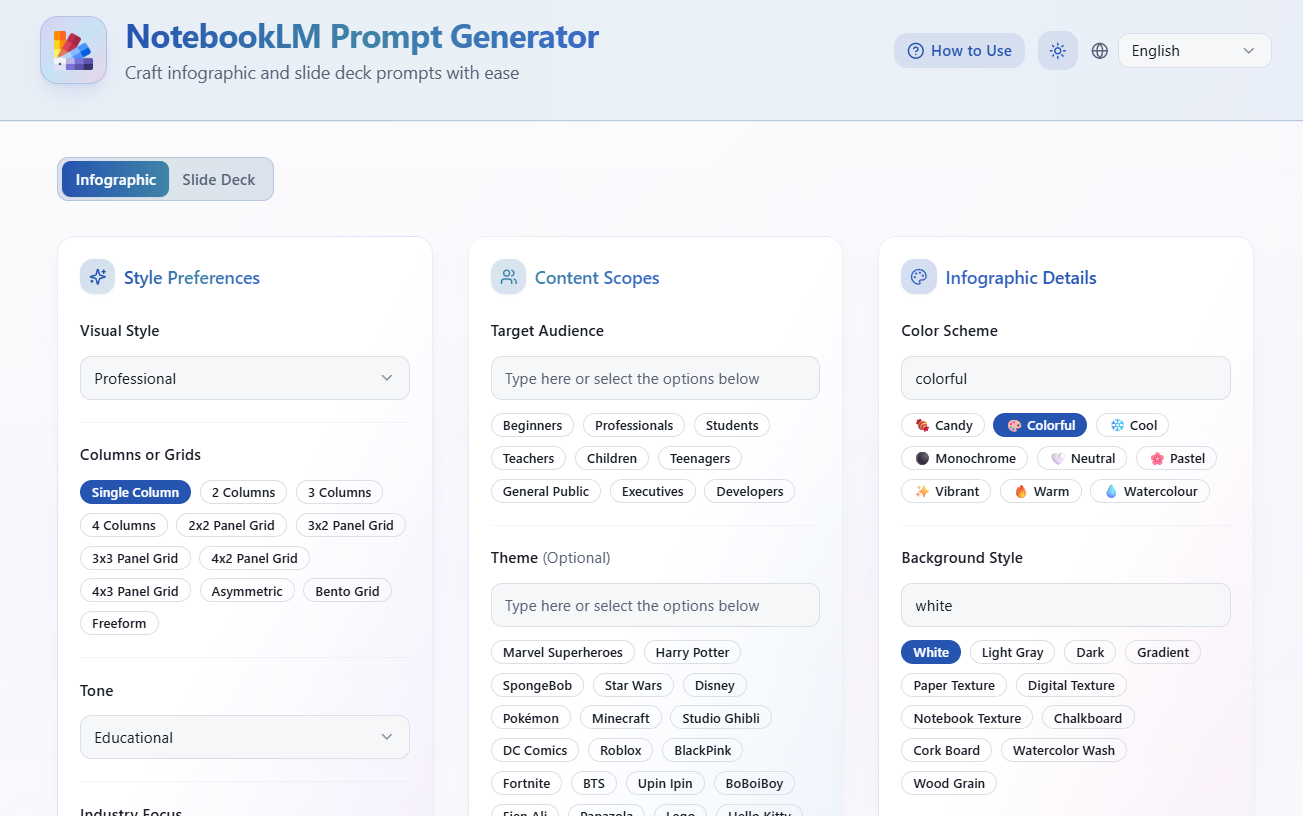Select Professionals as target audience
Image resolution: width=1303 pixels, height=816 pixels.
[x=634, y=425]
